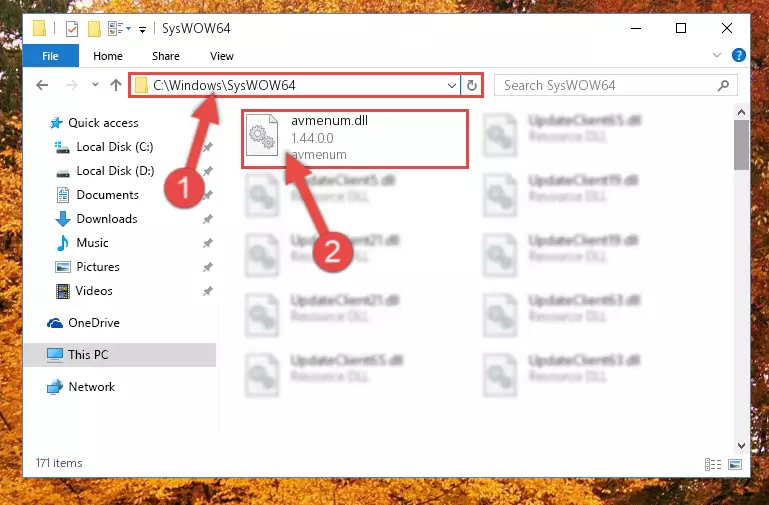Viewport: 769px width, 505px height.
Task: Refresh the SysWOW64 folder
Action: click(472, 86)
